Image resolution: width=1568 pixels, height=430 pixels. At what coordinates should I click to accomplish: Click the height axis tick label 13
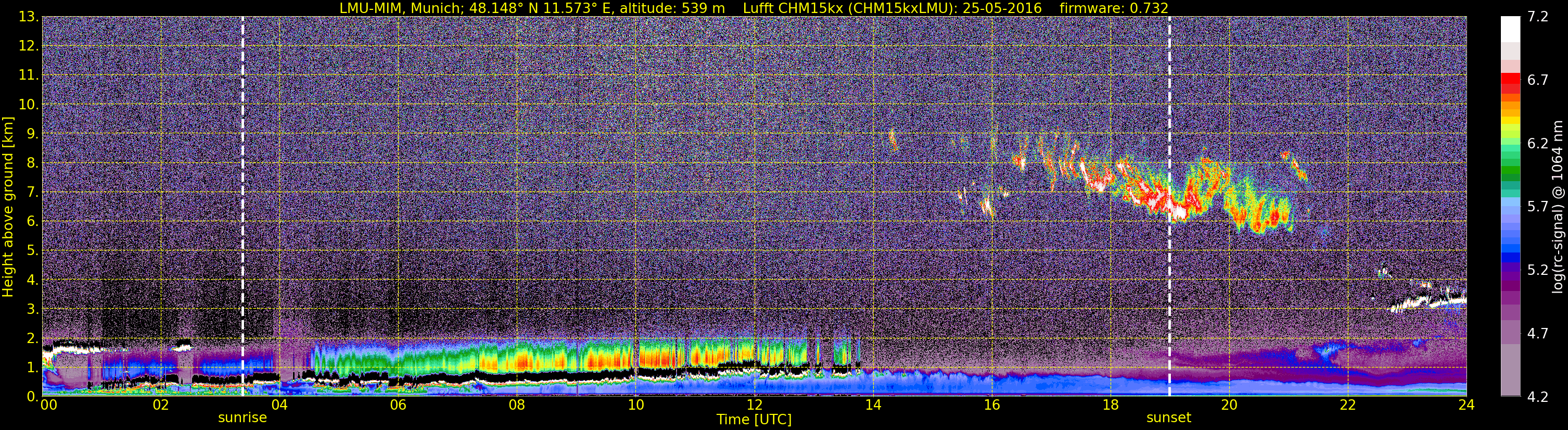[x=28, y=17]
